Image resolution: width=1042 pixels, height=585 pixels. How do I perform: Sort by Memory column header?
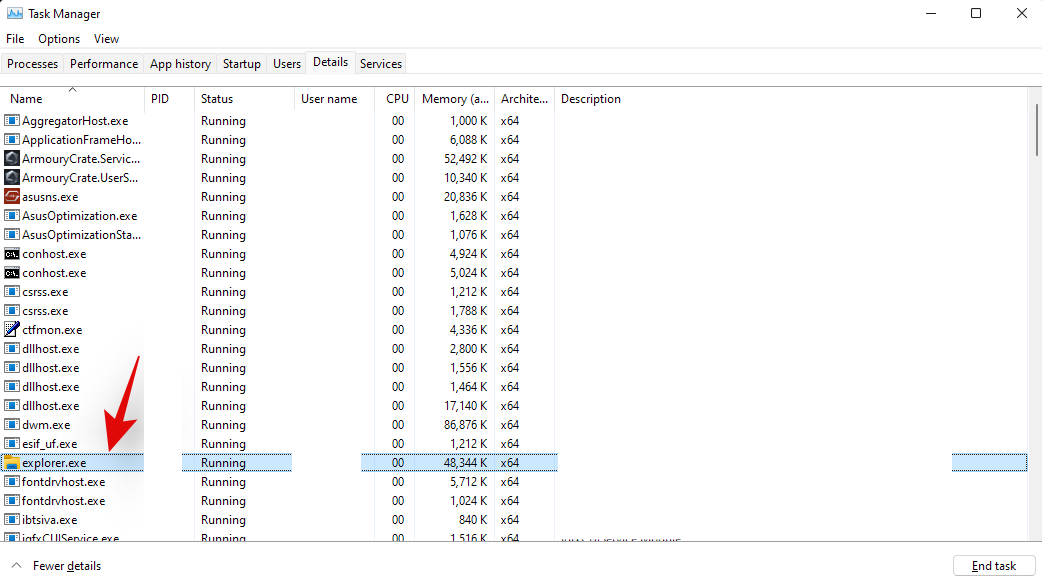tap(454, 99)
